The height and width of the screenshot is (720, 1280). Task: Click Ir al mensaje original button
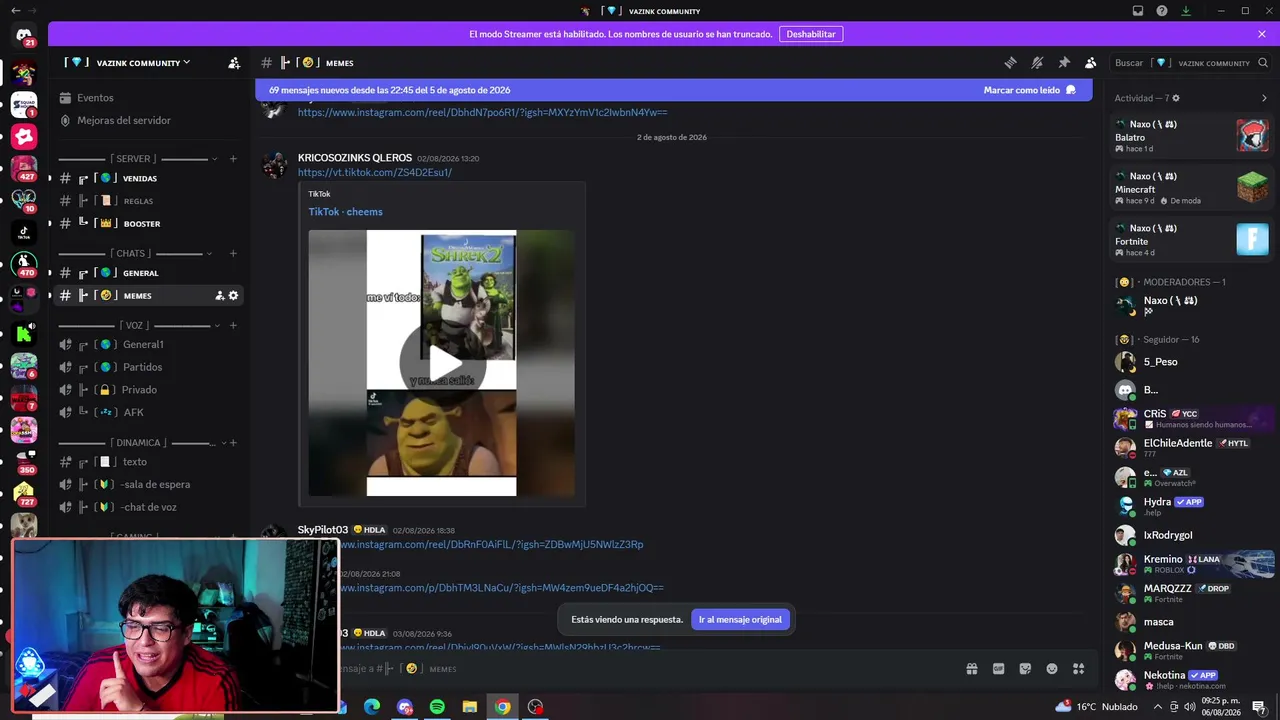click(x=740, y=620)
